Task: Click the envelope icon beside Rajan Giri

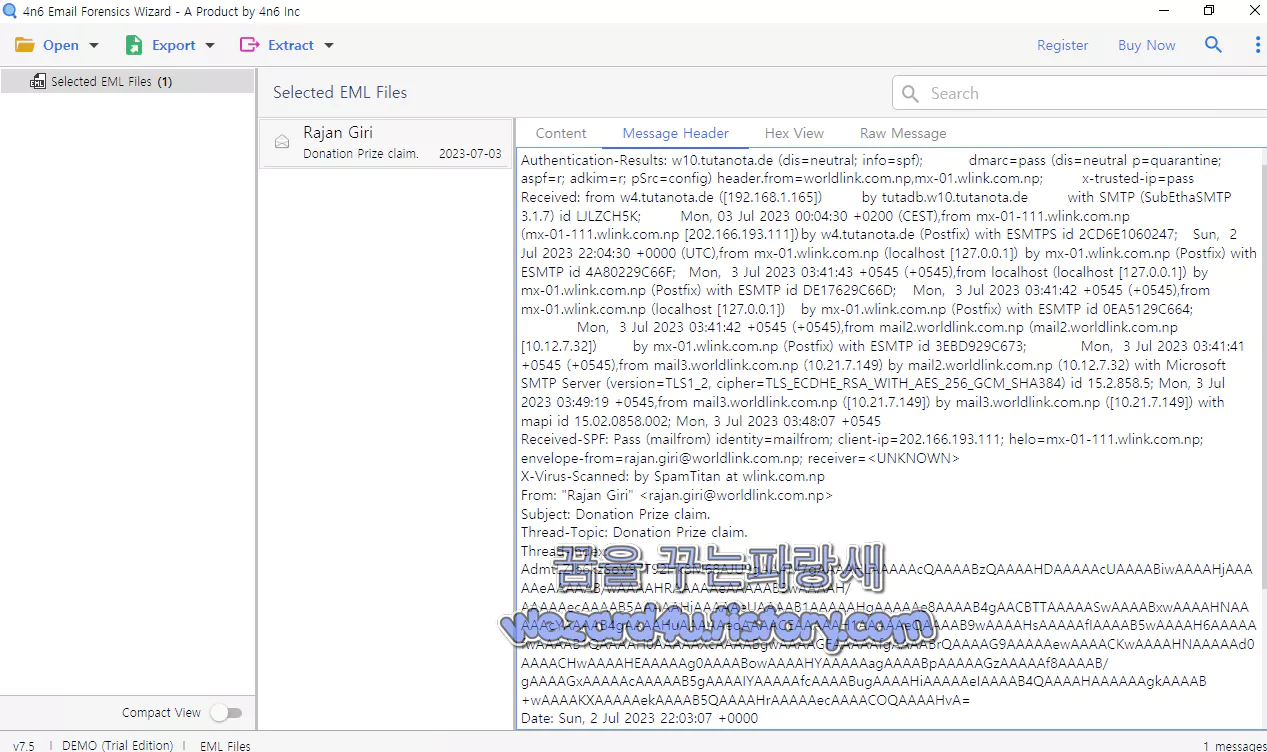Action: [282, 143]
